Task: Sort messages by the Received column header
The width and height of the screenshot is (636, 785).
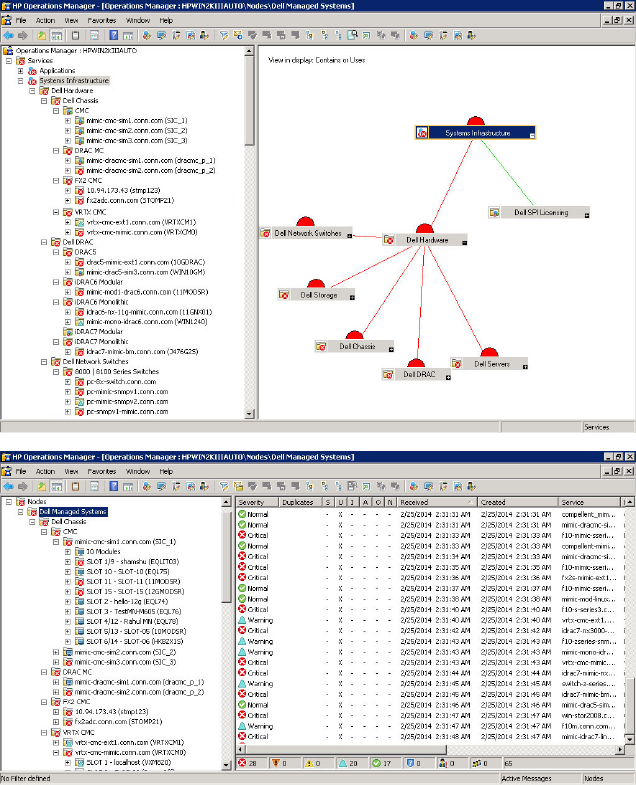Action: pyautogui.click(x=437, y=502)
